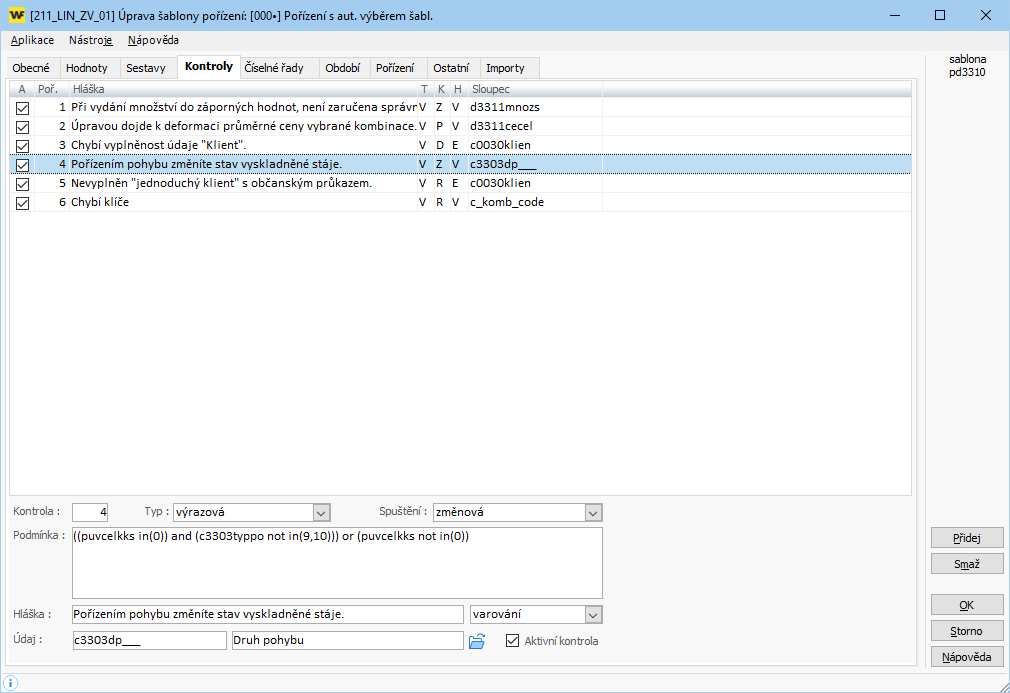Click the info icon in status bar
This screenshot has width=1010, height=693.
click(11, 682)
